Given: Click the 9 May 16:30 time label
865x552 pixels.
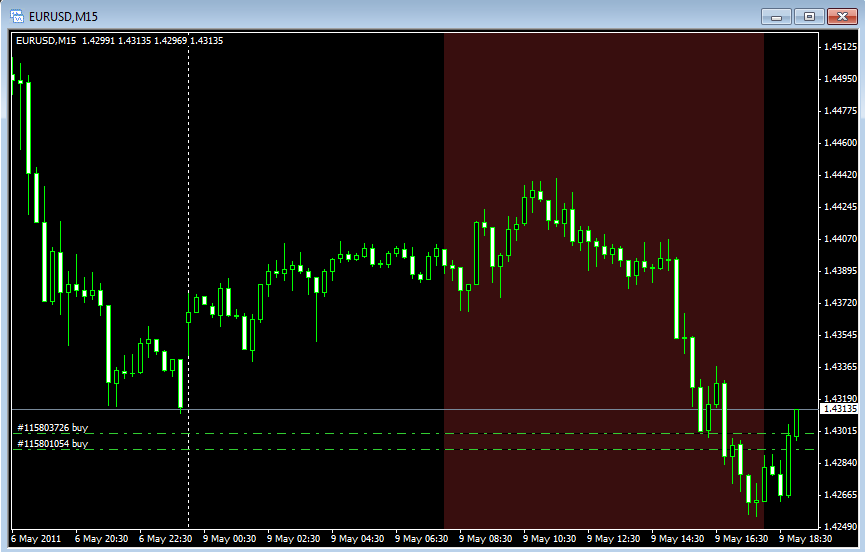Looking at the screenshot, I should tap(741, 539).
